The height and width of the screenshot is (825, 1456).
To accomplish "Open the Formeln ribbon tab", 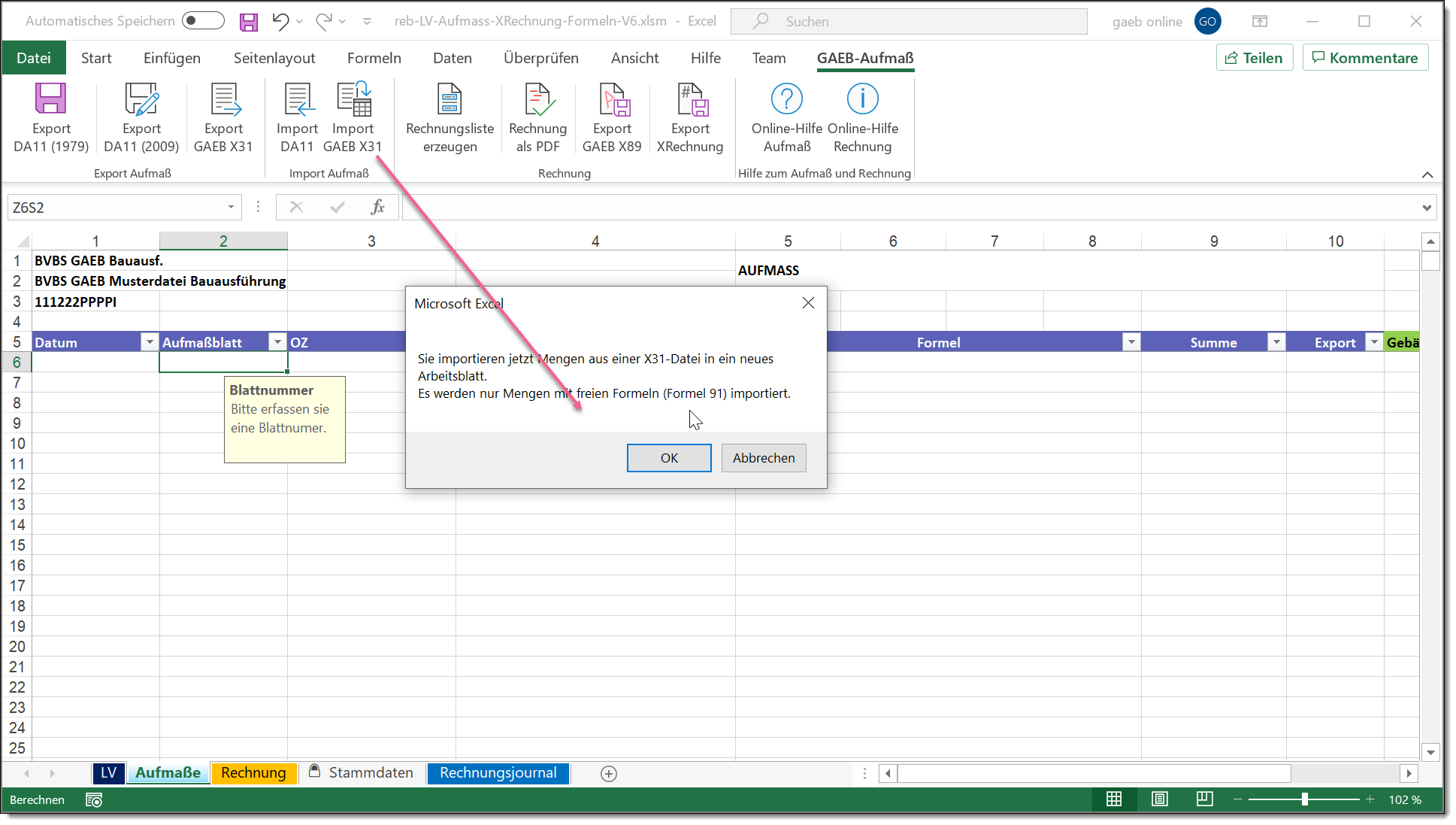I will click(x=374, y=58).
